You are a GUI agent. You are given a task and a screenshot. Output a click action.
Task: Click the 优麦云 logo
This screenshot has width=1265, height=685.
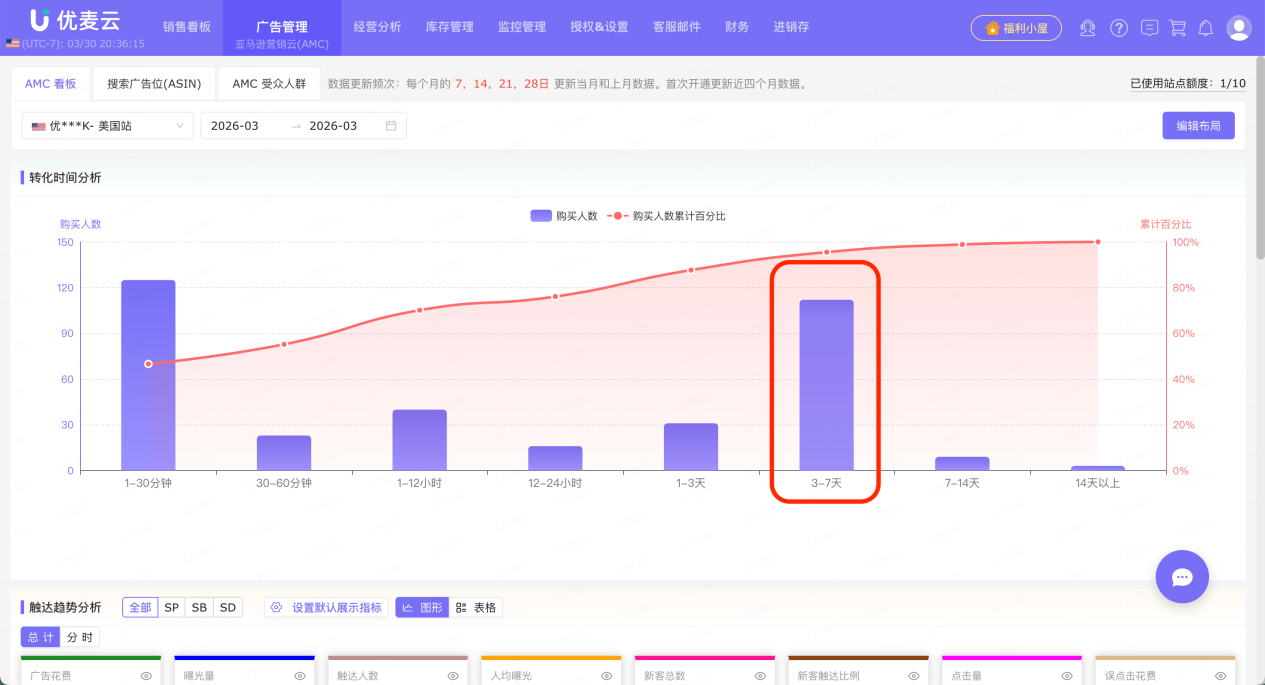pos(77,20)
